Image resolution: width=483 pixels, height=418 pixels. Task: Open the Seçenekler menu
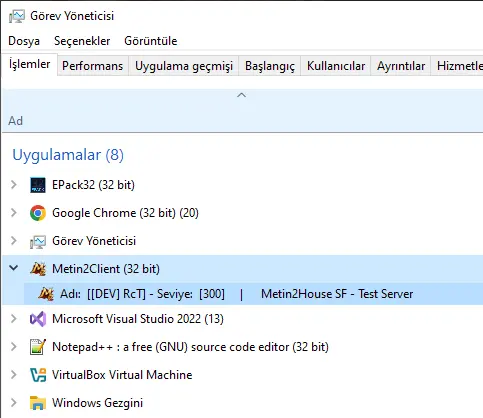click(x=82, y=41)
